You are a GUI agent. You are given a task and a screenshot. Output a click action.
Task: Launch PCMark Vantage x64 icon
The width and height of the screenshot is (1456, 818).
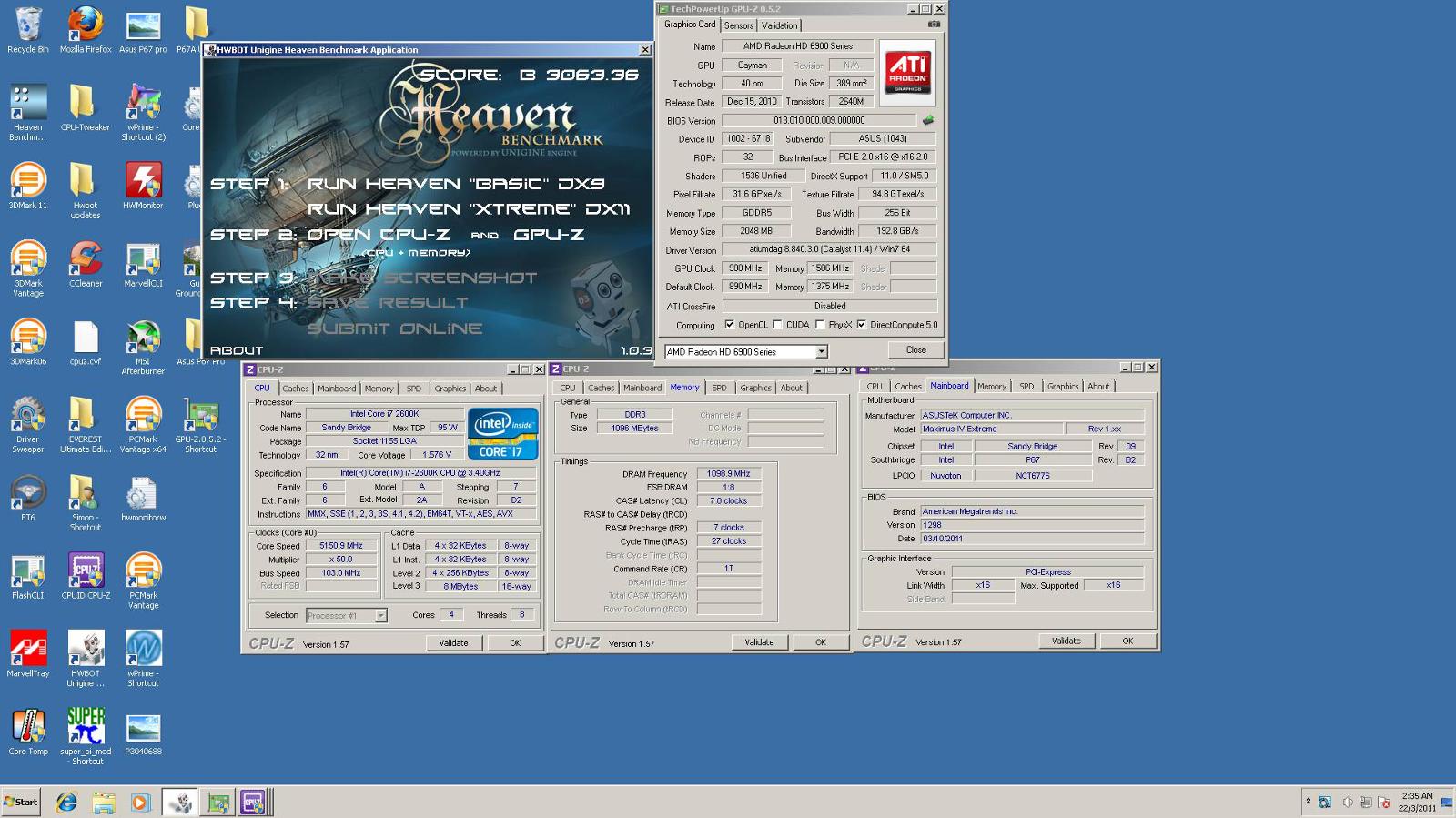[x=143, y=425]
